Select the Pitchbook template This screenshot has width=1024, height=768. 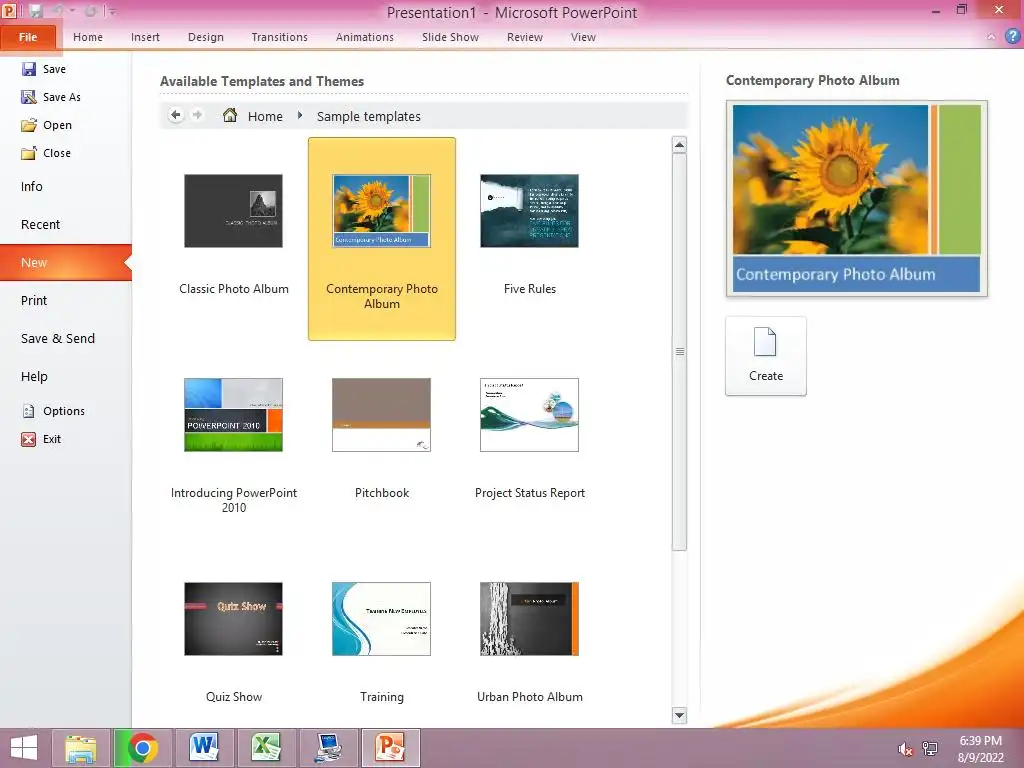[x=382, y=444]
